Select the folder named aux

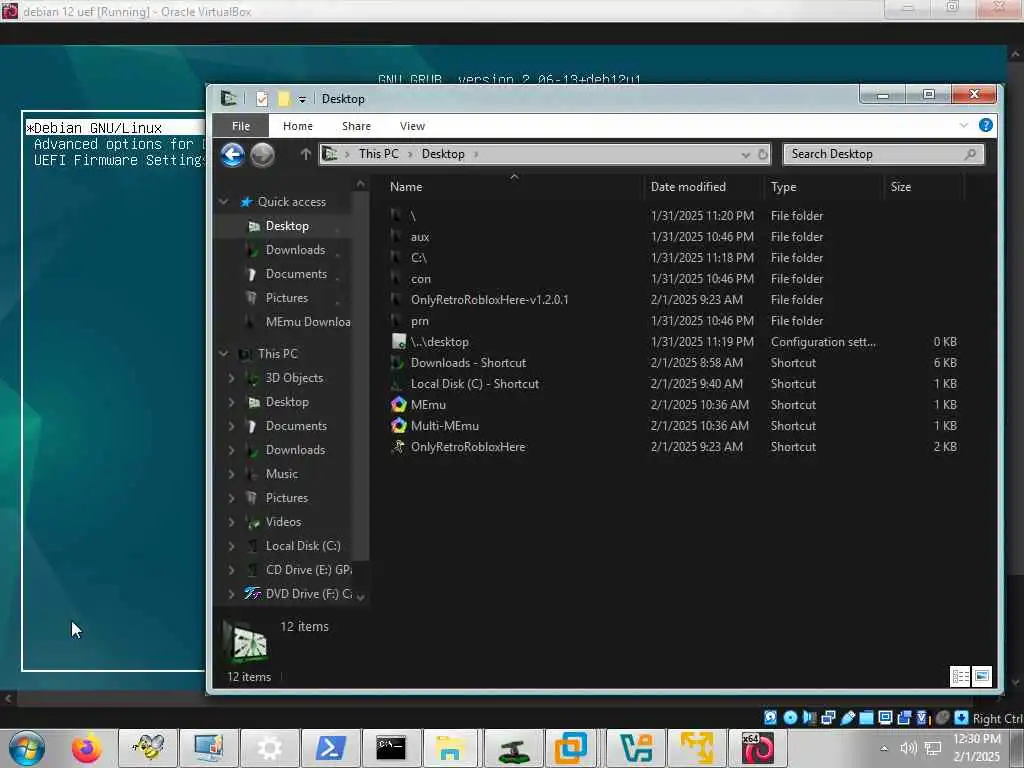click(x=420, y=236)
